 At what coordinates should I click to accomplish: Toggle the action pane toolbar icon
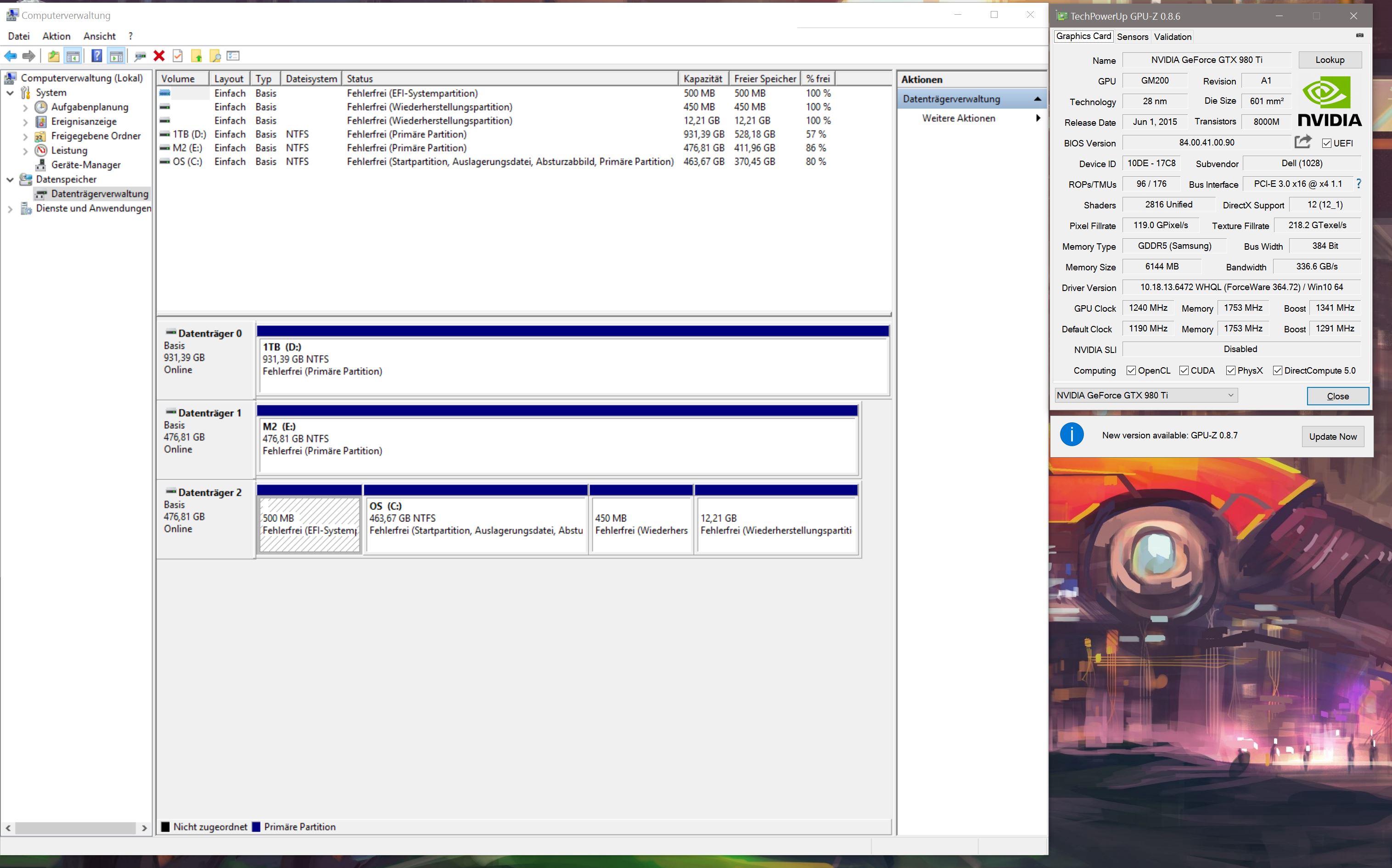click(x=117, y=56)
